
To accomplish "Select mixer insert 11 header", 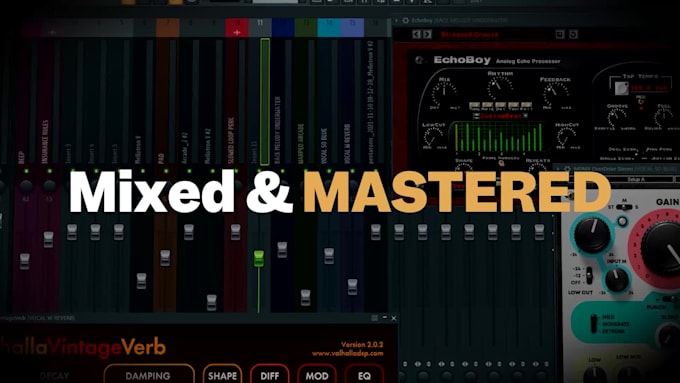I will coord(260,27).
